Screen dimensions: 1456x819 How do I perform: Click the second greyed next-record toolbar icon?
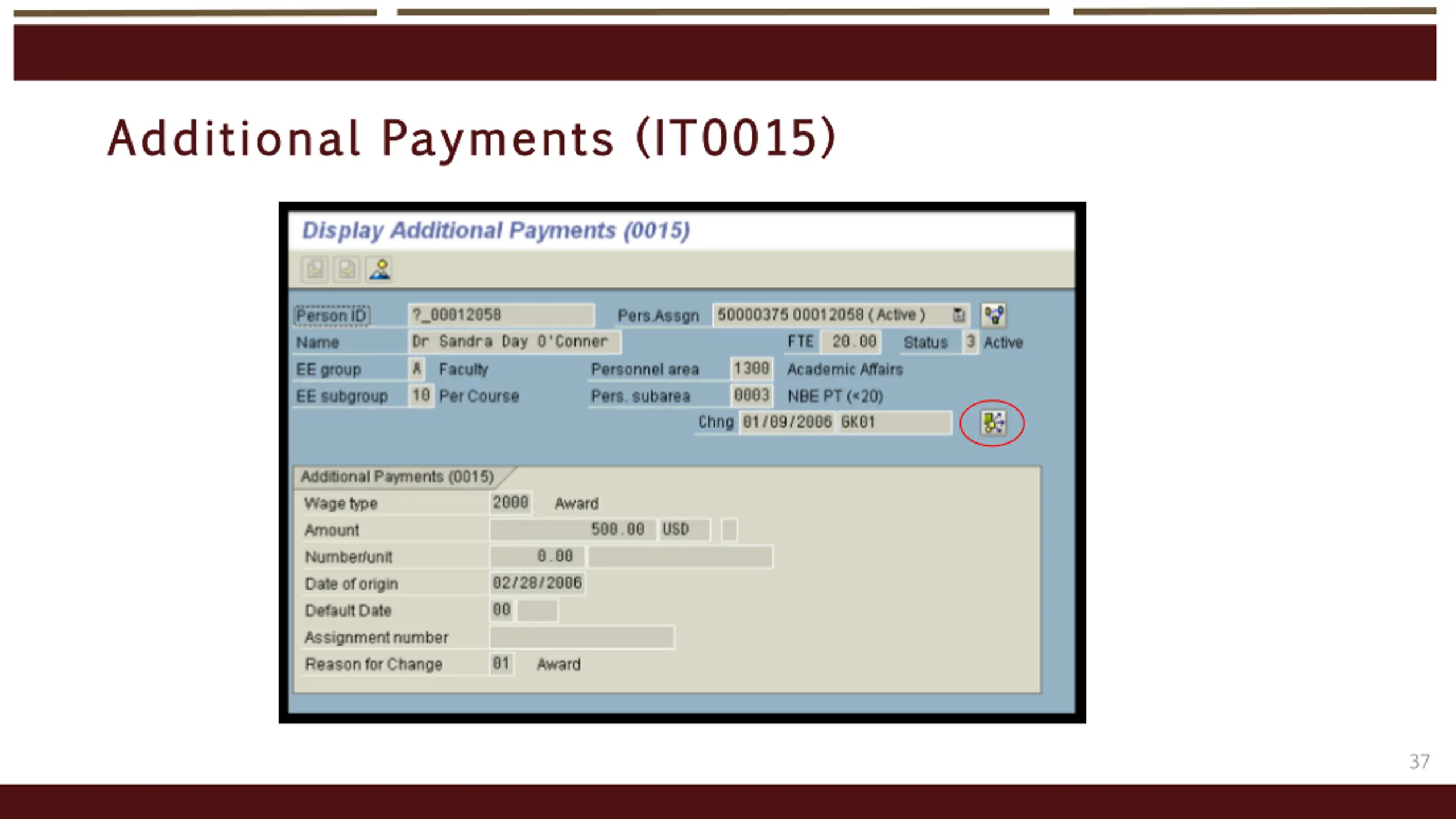tap(347, 269)
